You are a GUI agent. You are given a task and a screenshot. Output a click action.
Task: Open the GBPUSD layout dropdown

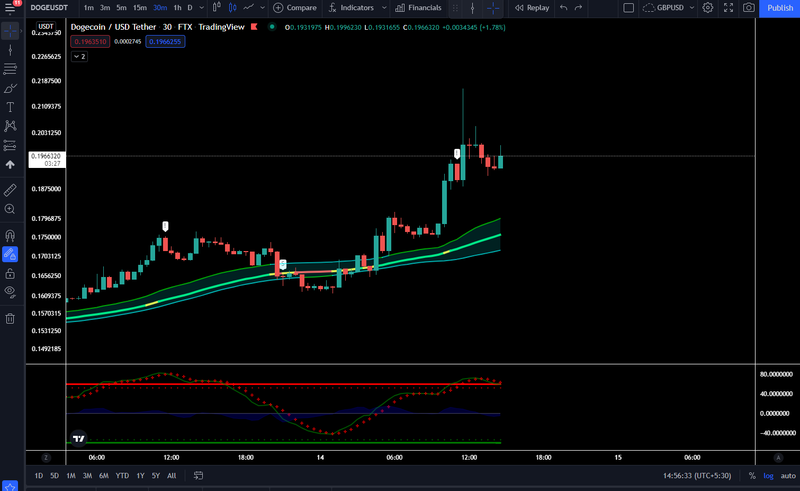pos(692,8)
